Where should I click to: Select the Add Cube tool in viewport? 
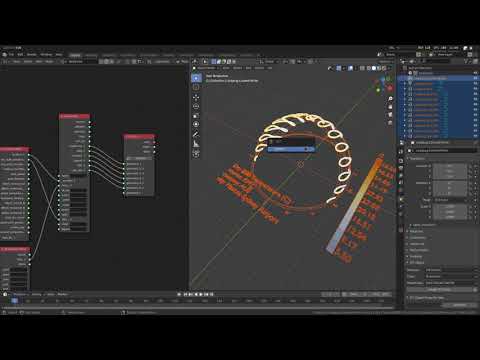click(x=196, y=154)
